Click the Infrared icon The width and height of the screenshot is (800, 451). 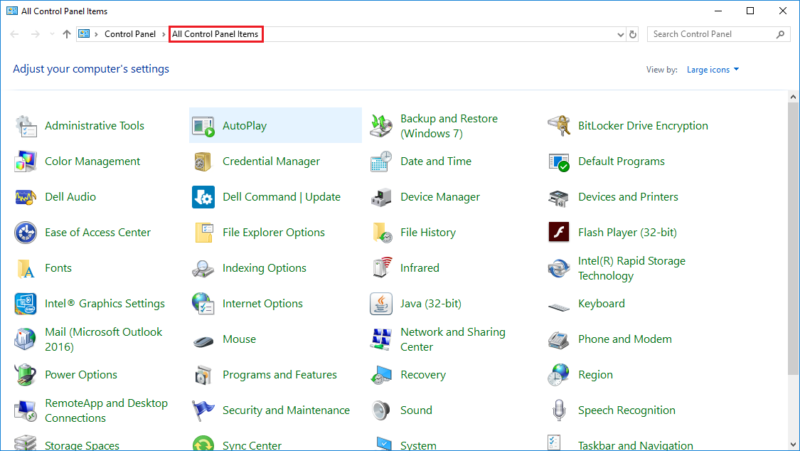(x=381, y=268)
